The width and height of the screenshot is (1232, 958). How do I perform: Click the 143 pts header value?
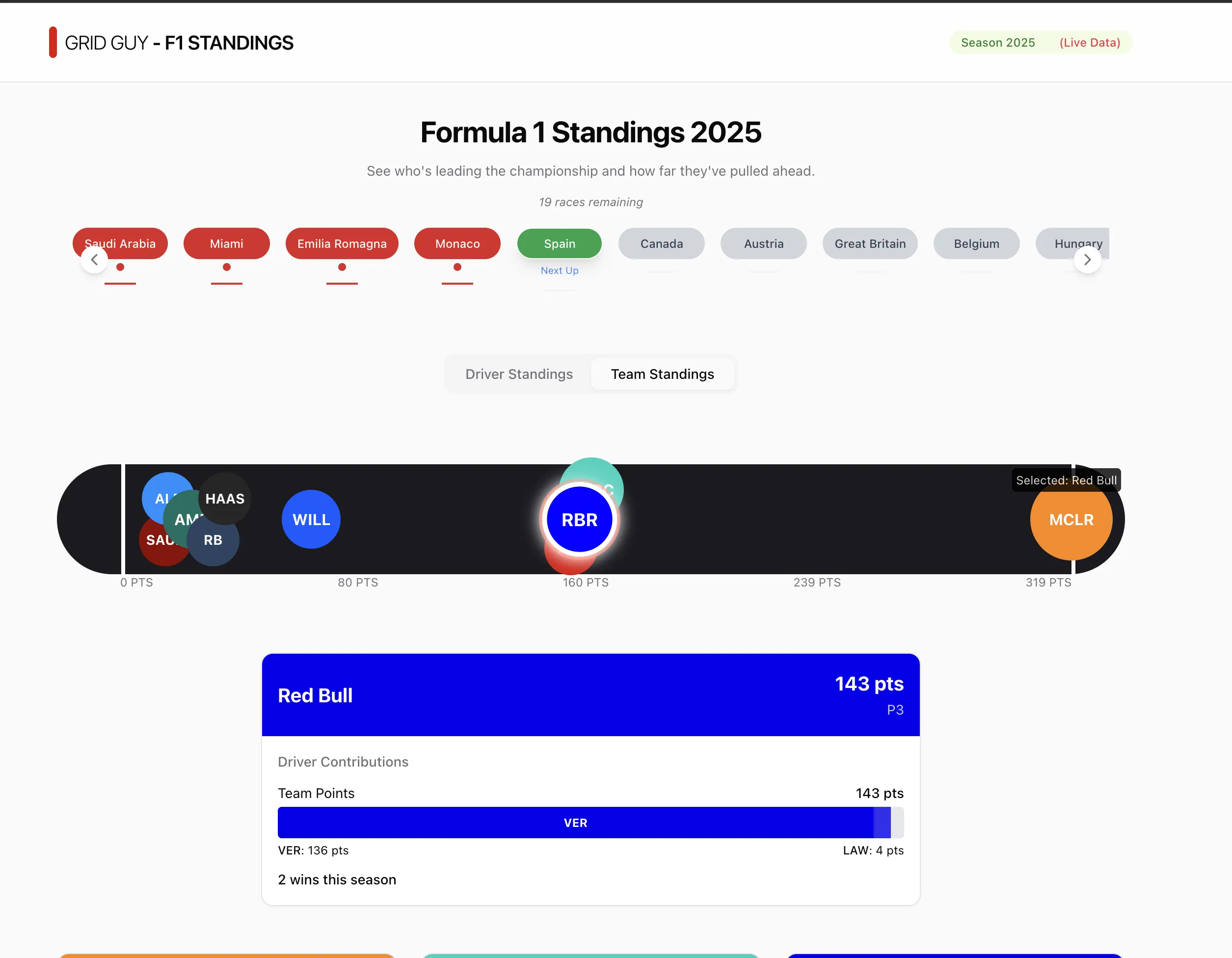[x=869, y=684]
